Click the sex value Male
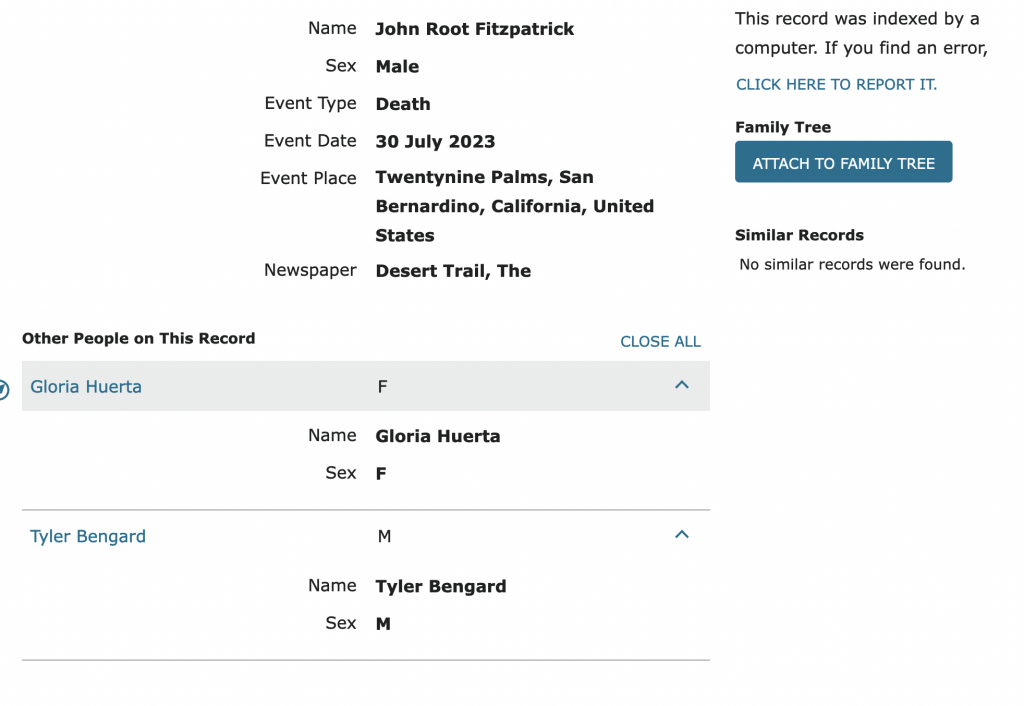The width and height of the screenshot is (1024, 706). (397, 67)
